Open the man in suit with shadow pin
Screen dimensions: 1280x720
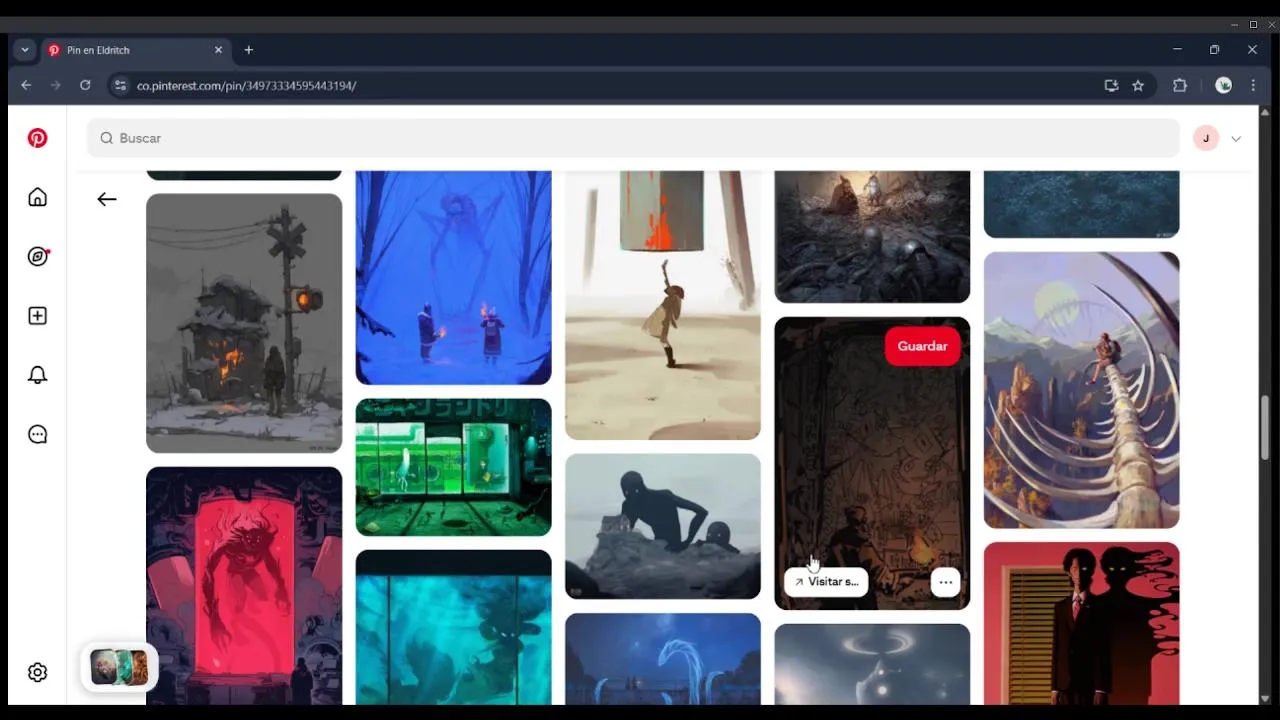[x=1081, y=624]
